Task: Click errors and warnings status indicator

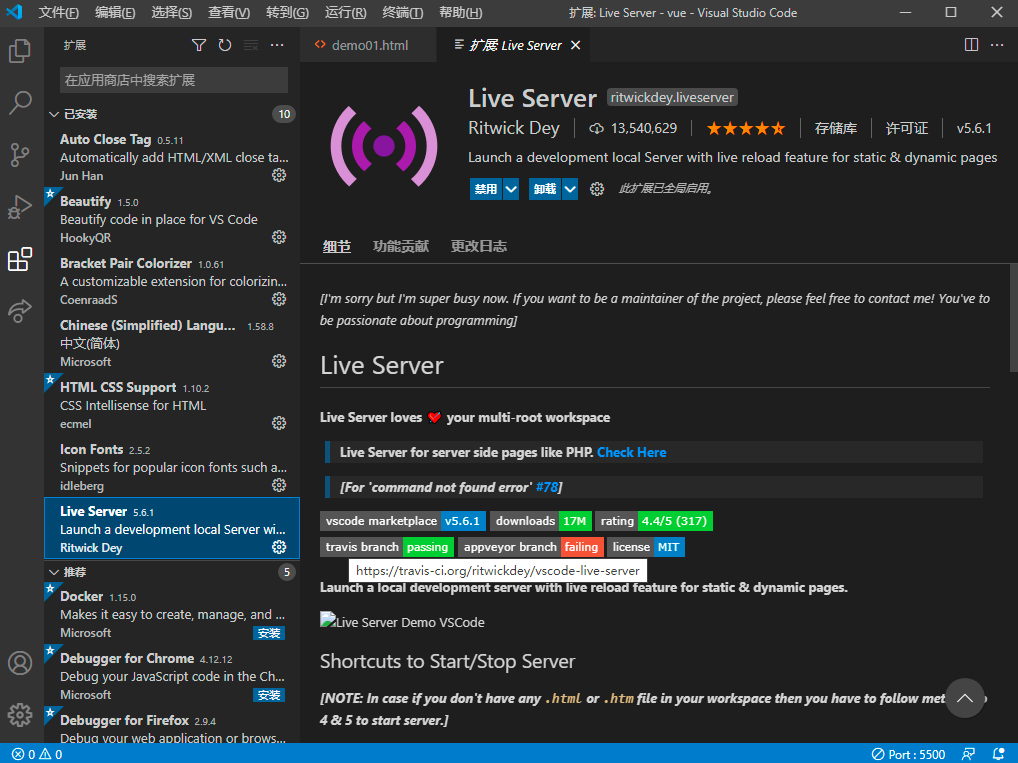Action: pos(37,754)
